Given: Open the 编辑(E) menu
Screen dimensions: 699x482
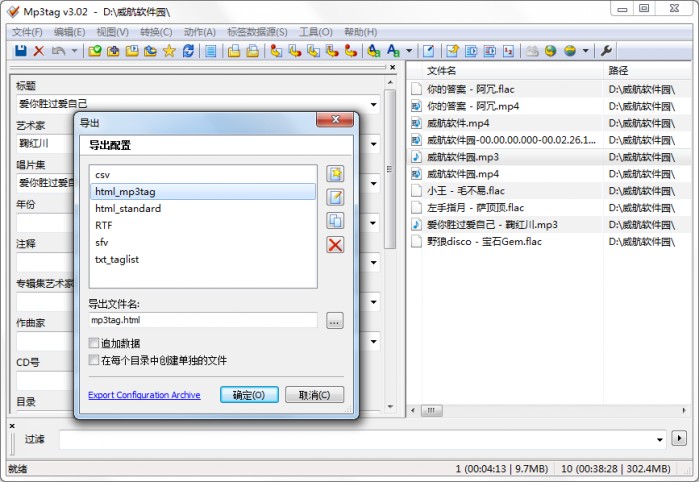Looking at the screenshot, I should click(70, 32).
